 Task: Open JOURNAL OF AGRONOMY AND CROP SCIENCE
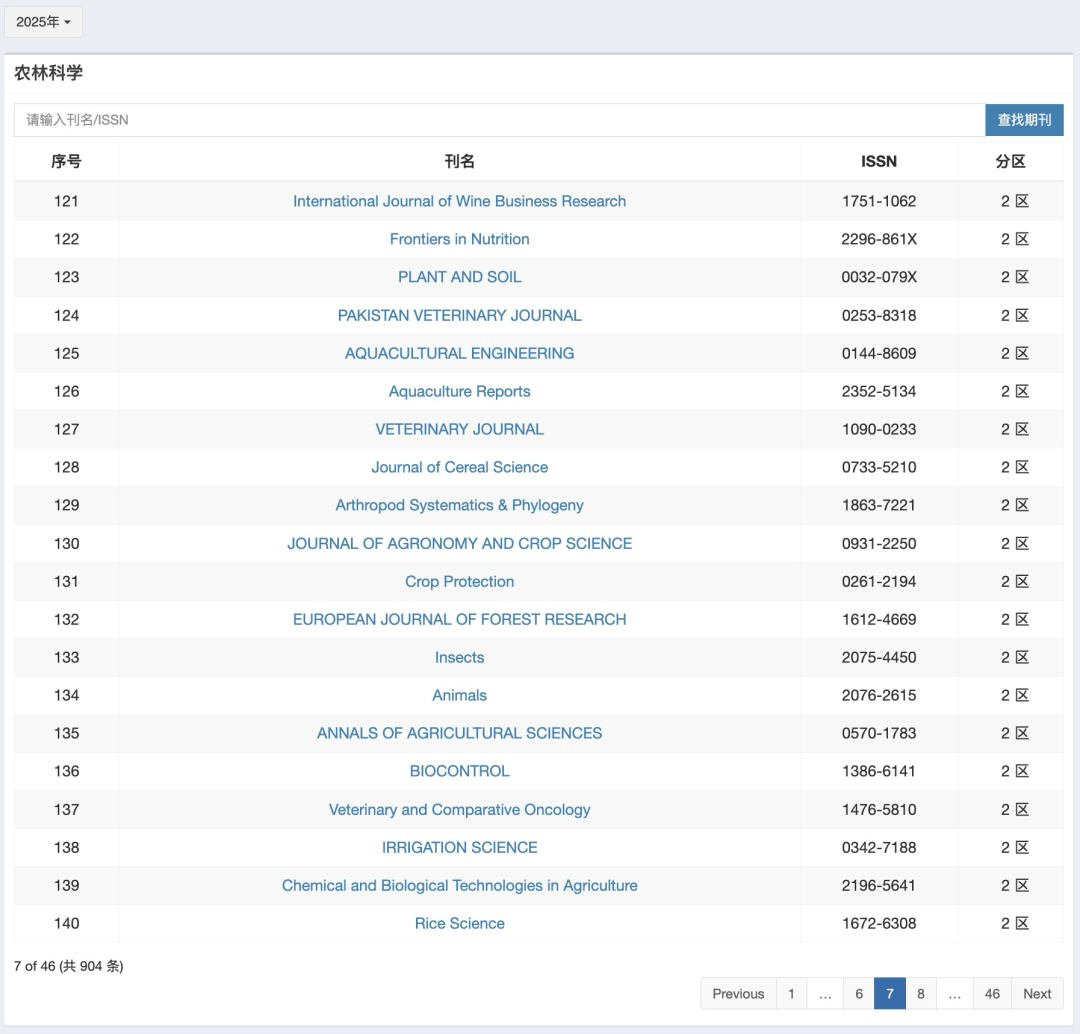click(459, 544)
